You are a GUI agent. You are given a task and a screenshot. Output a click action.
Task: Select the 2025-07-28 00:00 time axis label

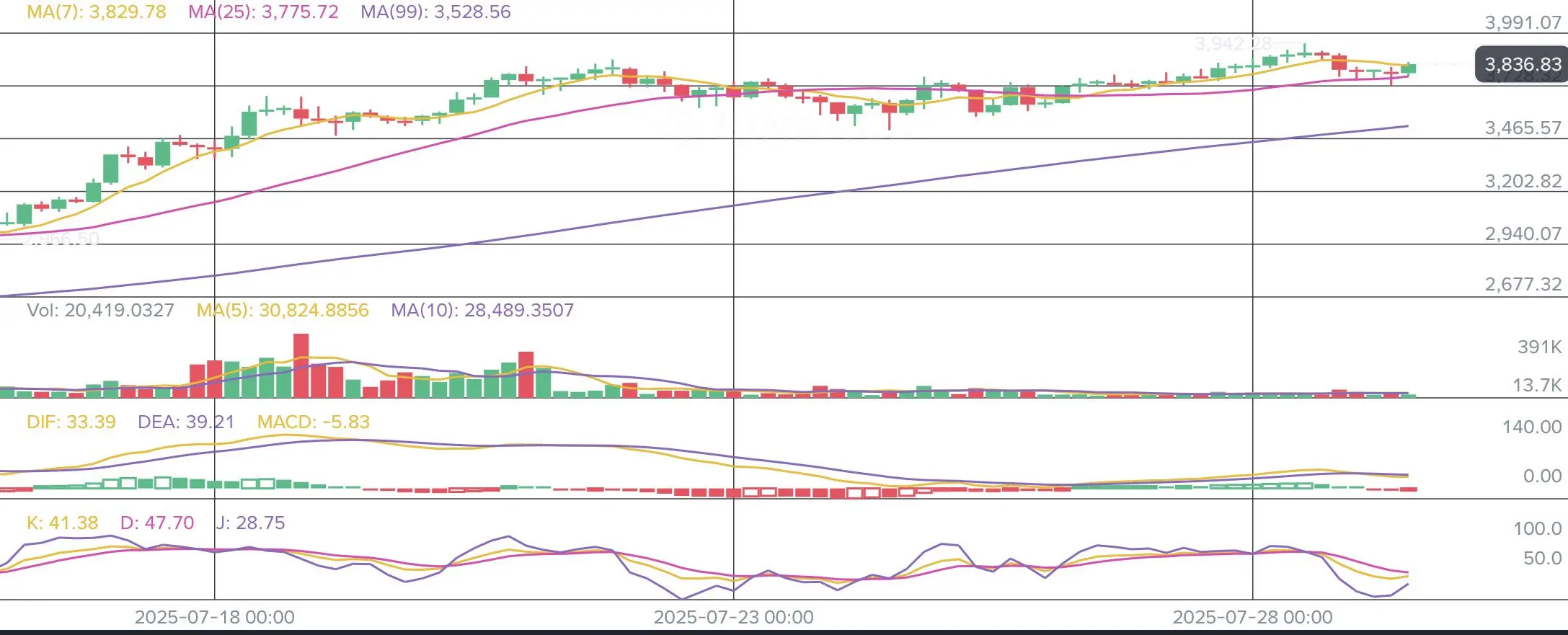tap(1253, 618)
